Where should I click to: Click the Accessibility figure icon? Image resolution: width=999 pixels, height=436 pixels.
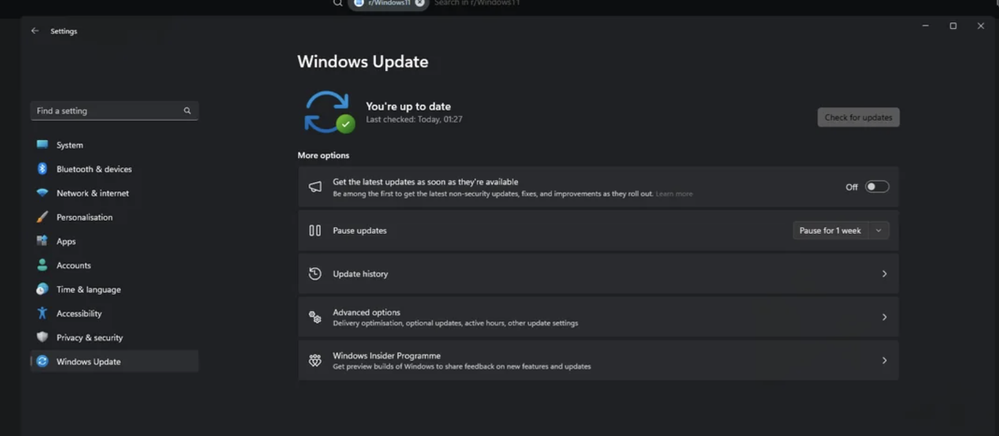pyautogui.click(x=42, y=313)
